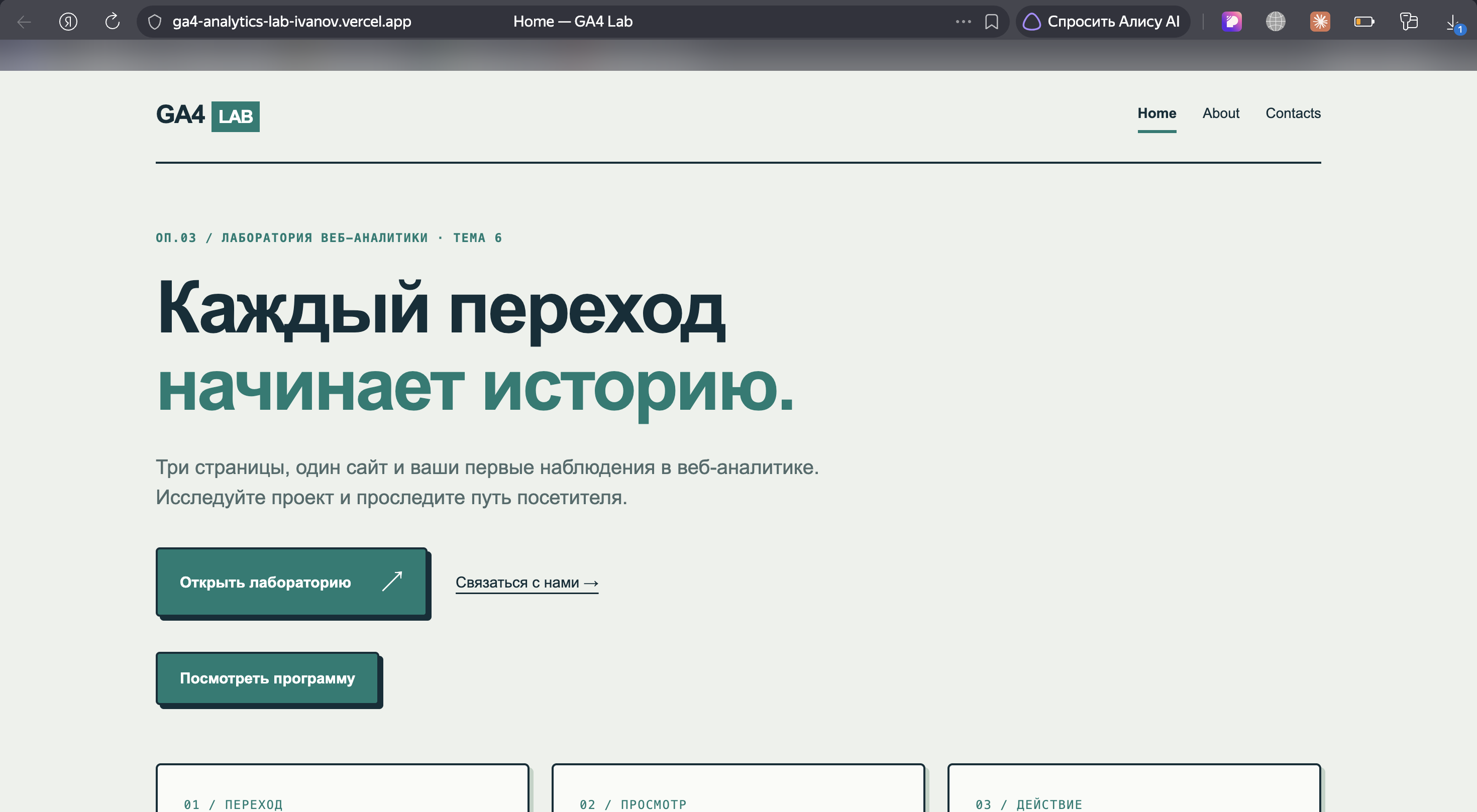
Task: Open the Yandex home icon
Action: click(x=68, y=22)
